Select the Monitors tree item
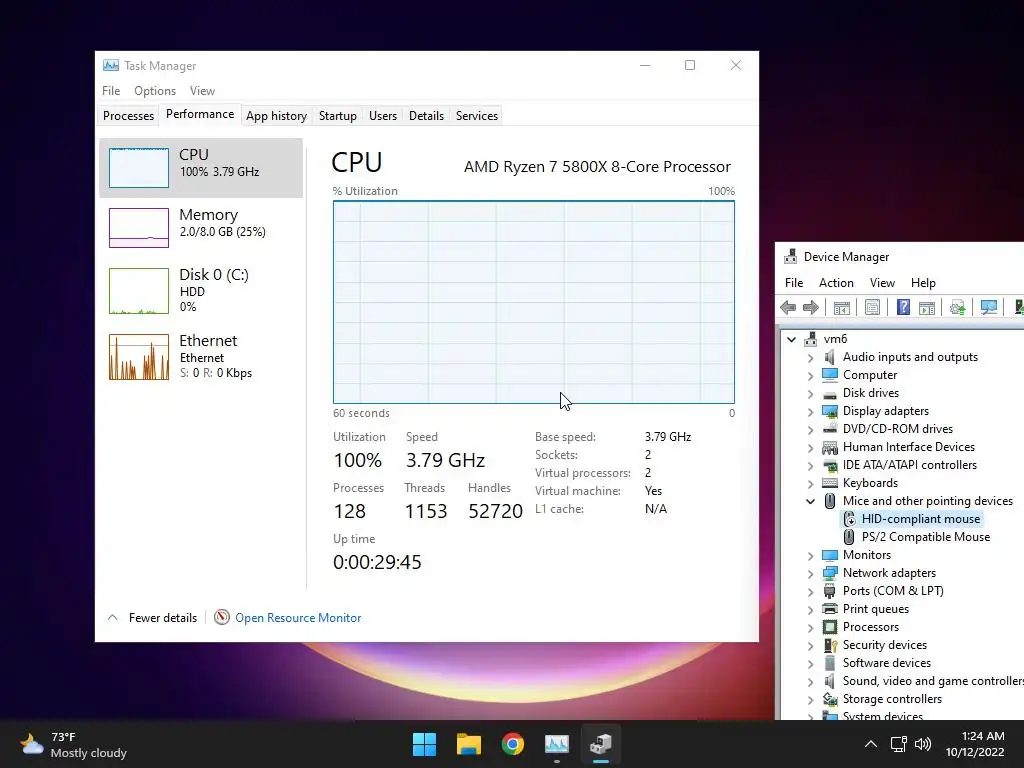The height and width of the screenshot is (768, 1024). [x=867, y=554]
